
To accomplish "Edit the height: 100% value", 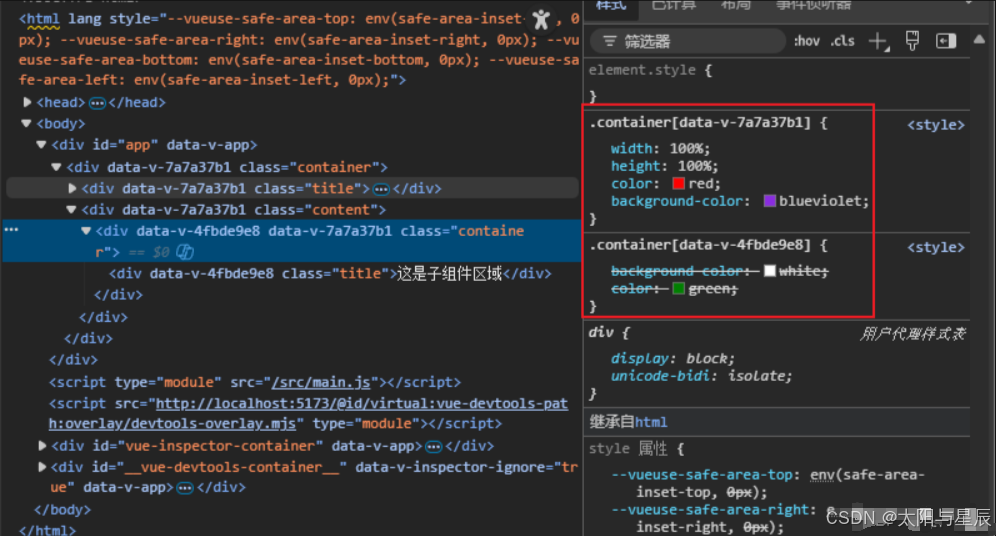I will tap(697, 166).
